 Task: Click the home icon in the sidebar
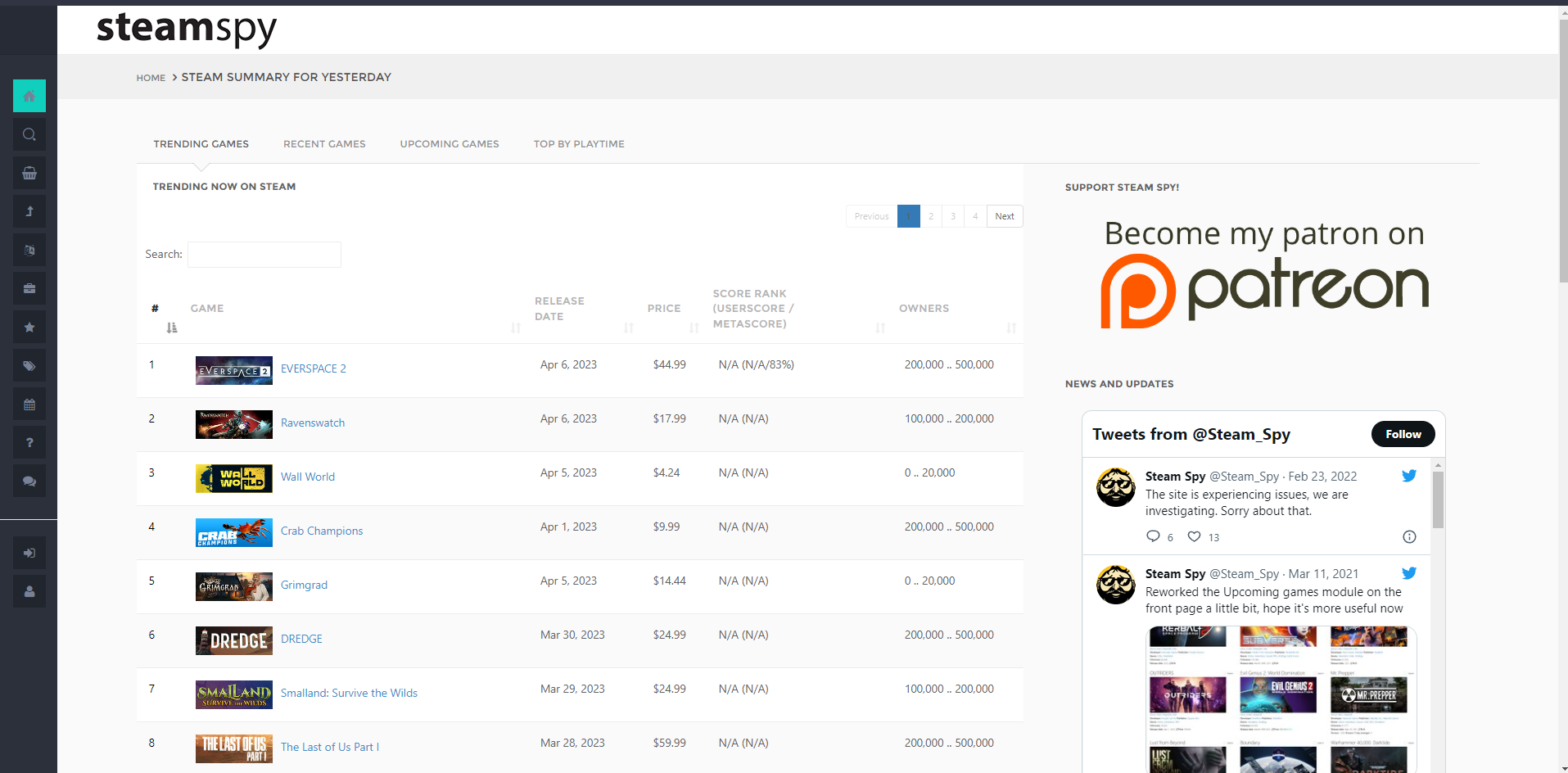(29, 96)
